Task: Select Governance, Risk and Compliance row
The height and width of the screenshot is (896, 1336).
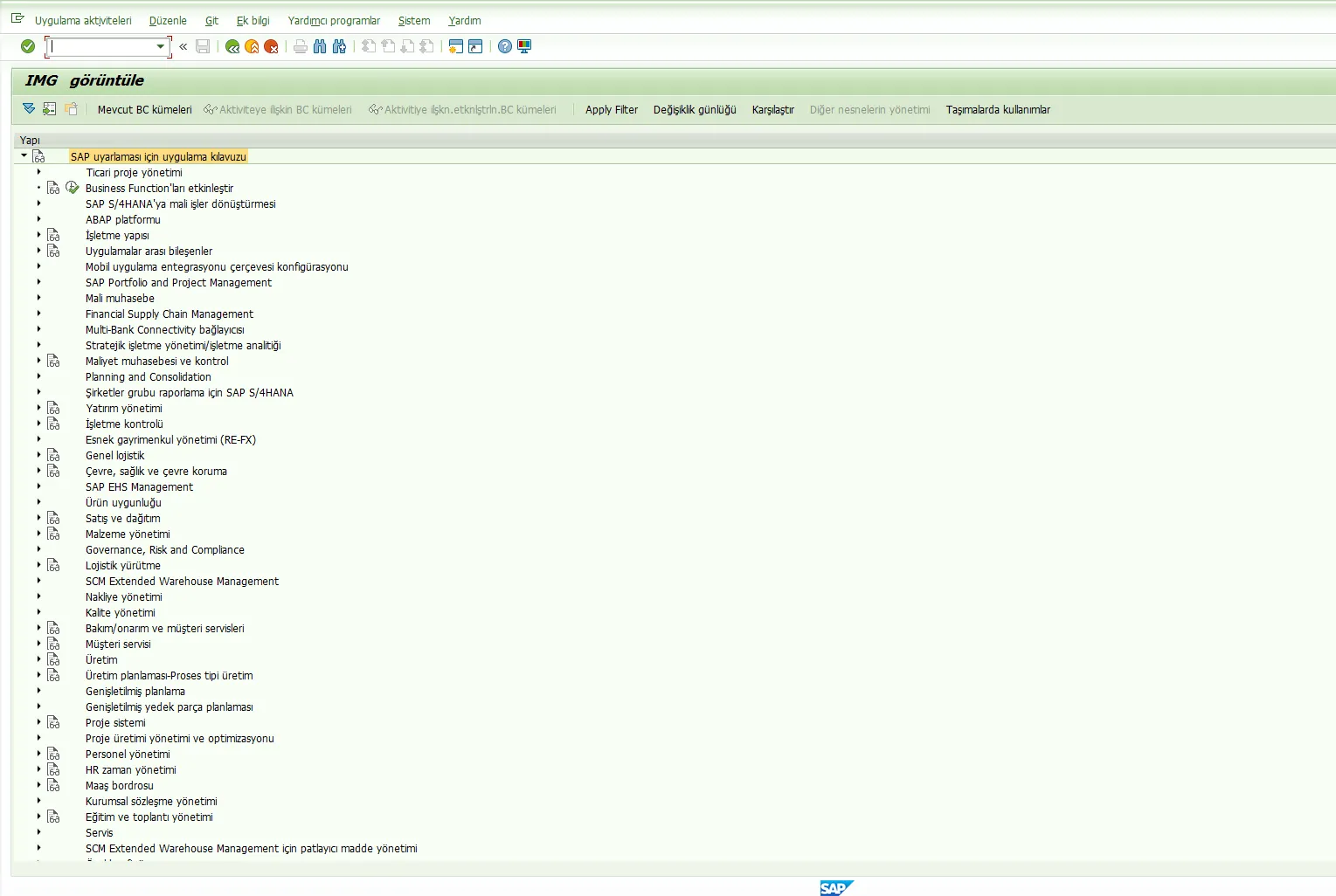Action: [x=165, y=549]
